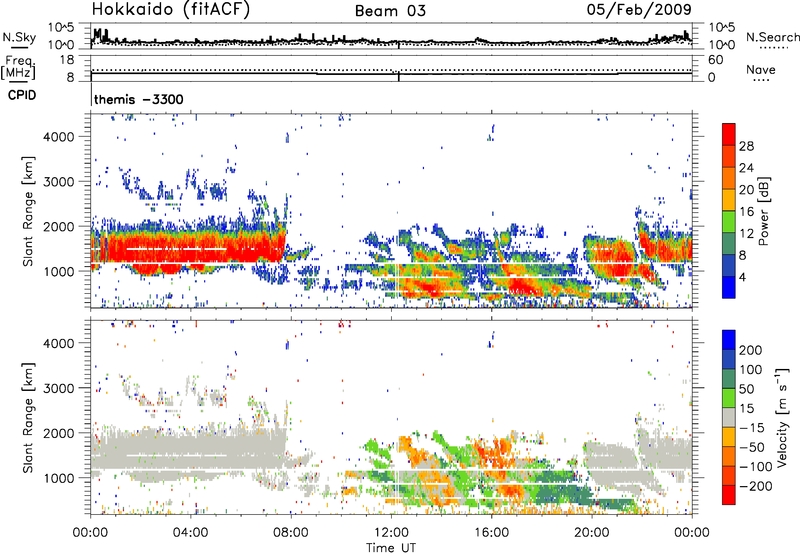Pick the yellow 16–20 dB Power colorbar segment
This screenshot has height=554, width=800.
pos(729,200)
